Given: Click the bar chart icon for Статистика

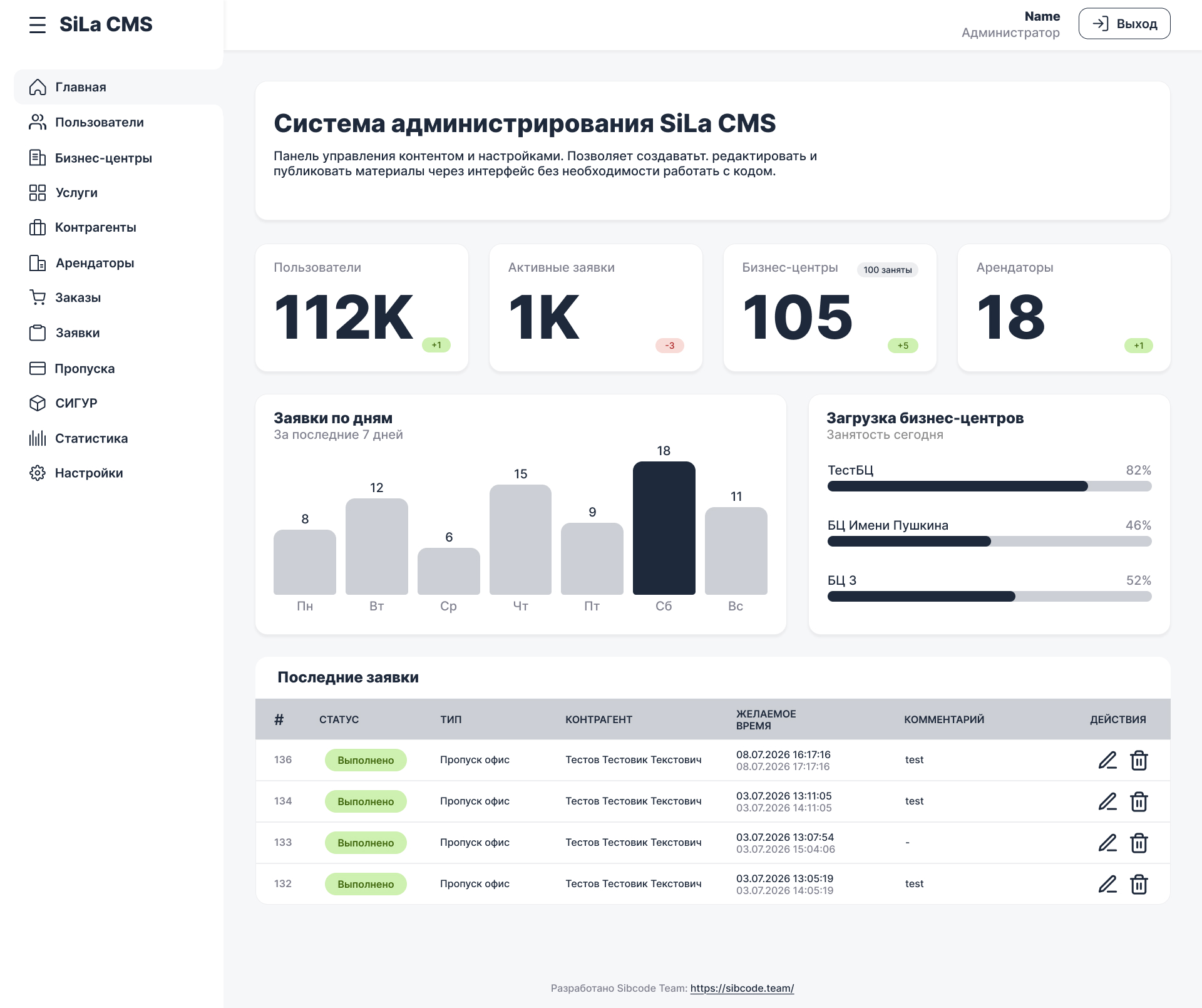Looking at the screenshot, I should click(38, 438).
